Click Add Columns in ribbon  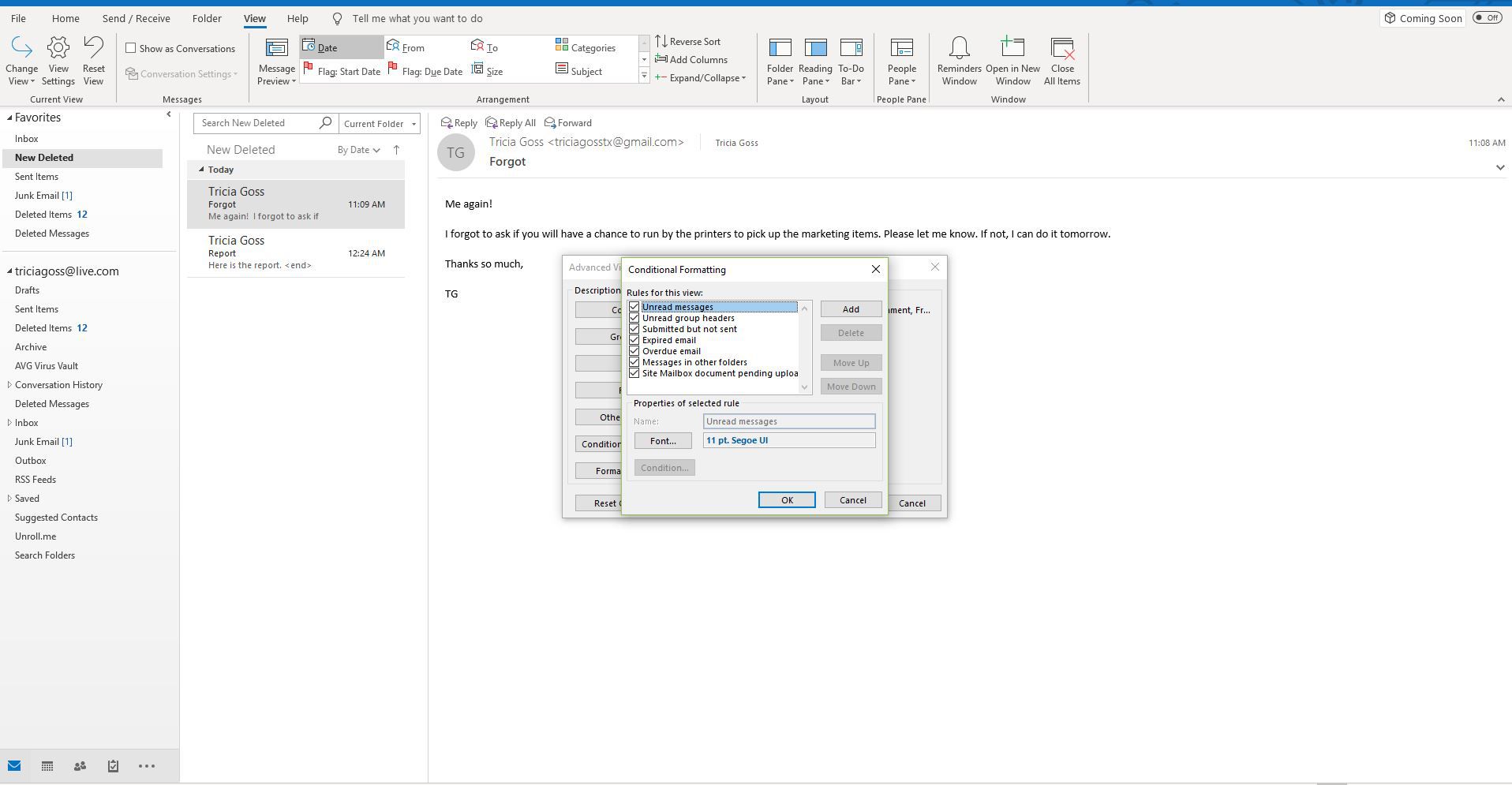point(691,59)
